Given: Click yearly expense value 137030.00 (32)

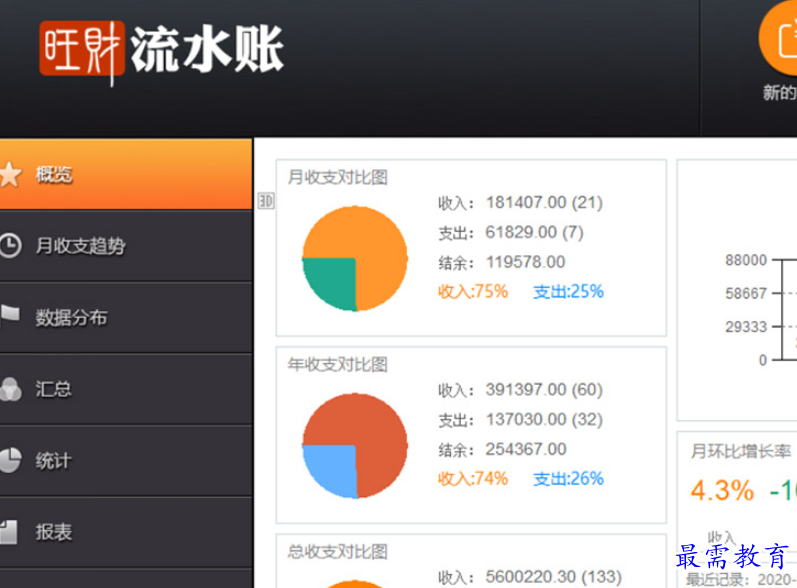Looking at the screenshot, I should (544, 419).
